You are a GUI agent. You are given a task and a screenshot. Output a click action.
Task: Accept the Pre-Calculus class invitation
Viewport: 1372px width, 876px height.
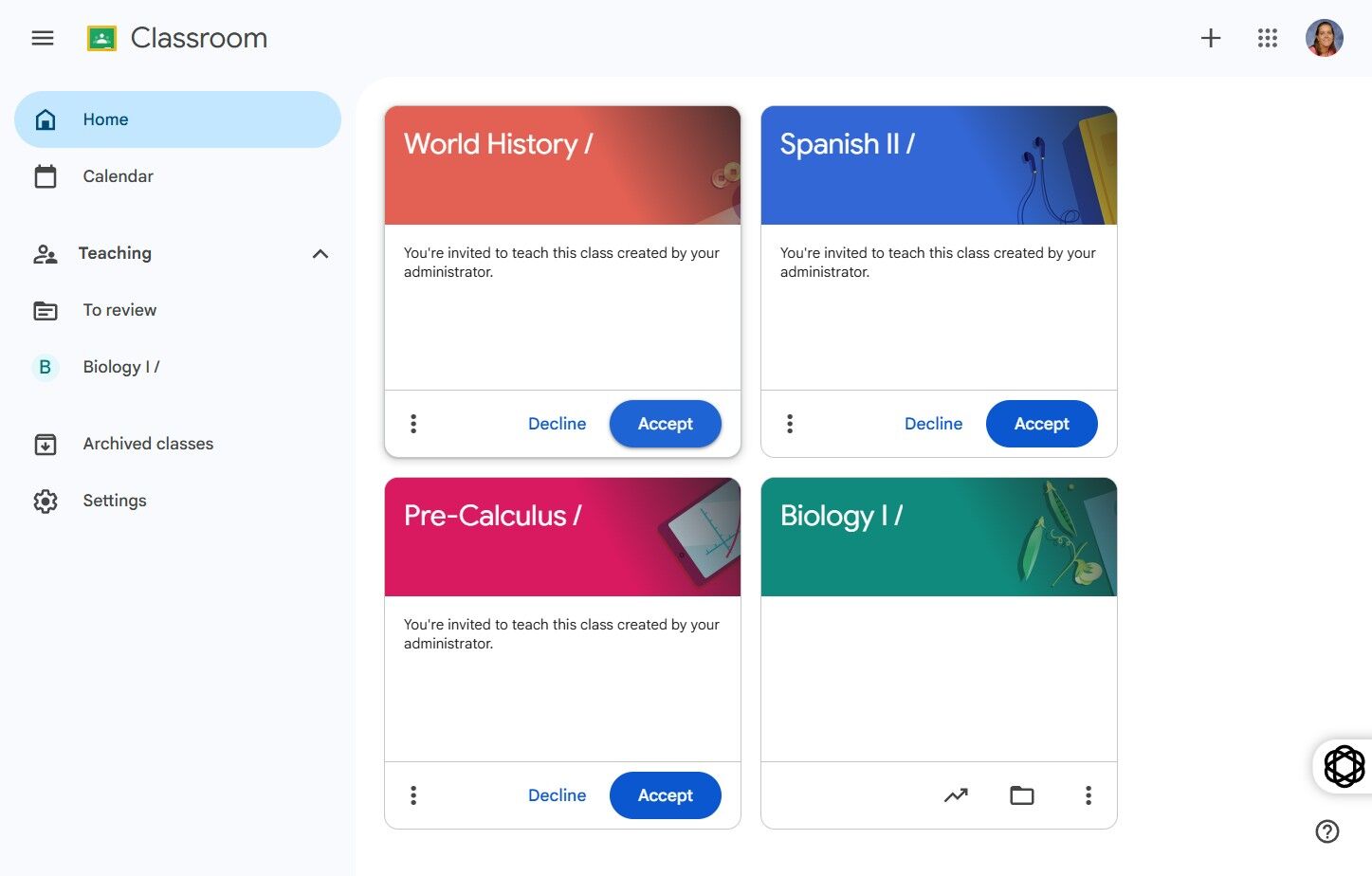(666, 795)
